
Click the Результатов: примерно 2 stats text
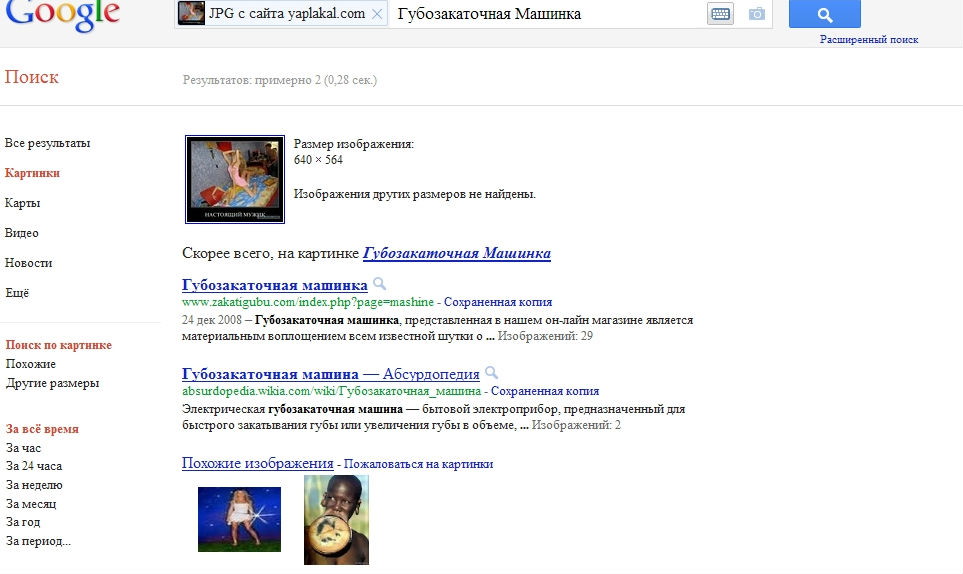pos(279,80)
